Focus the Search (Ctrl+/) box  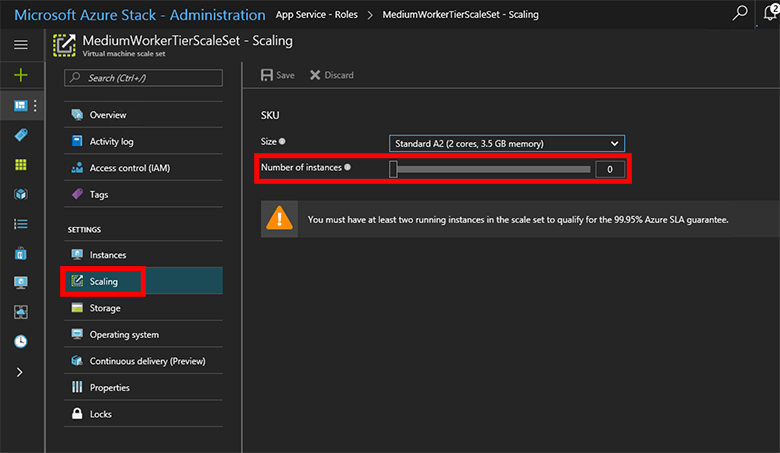143,77
